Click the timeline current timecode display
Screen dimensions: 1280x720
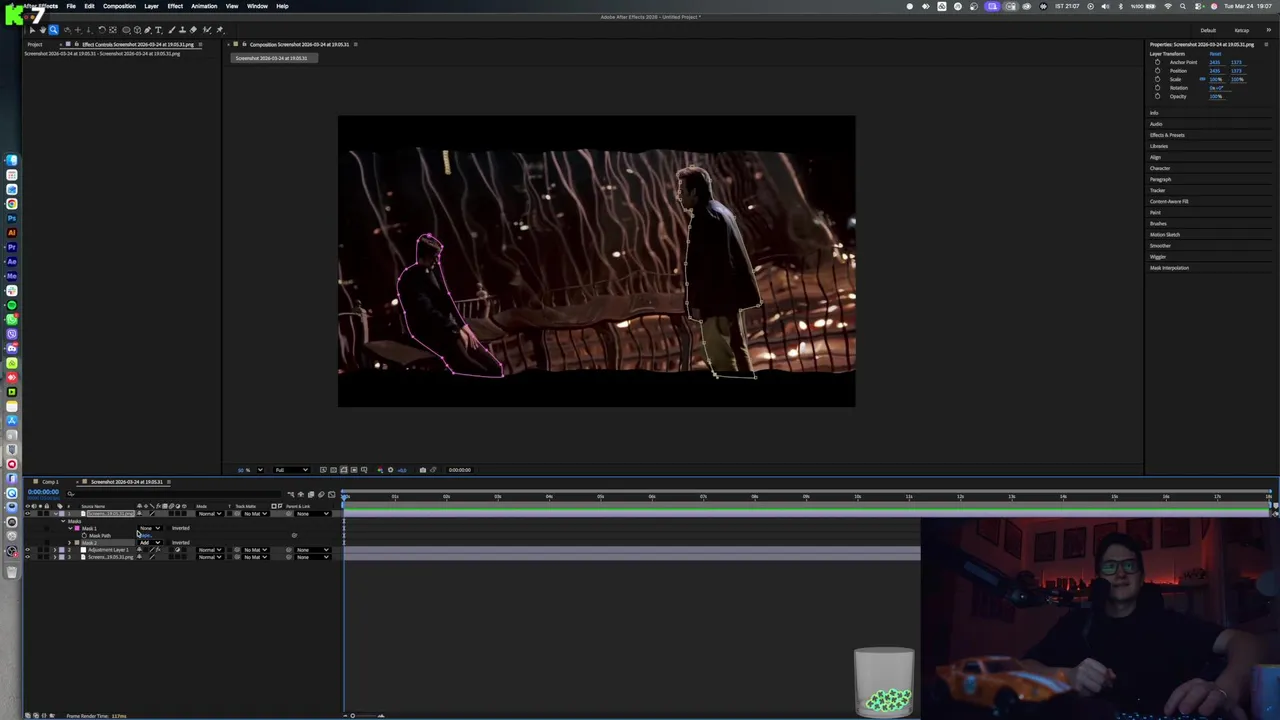[42, 492]
